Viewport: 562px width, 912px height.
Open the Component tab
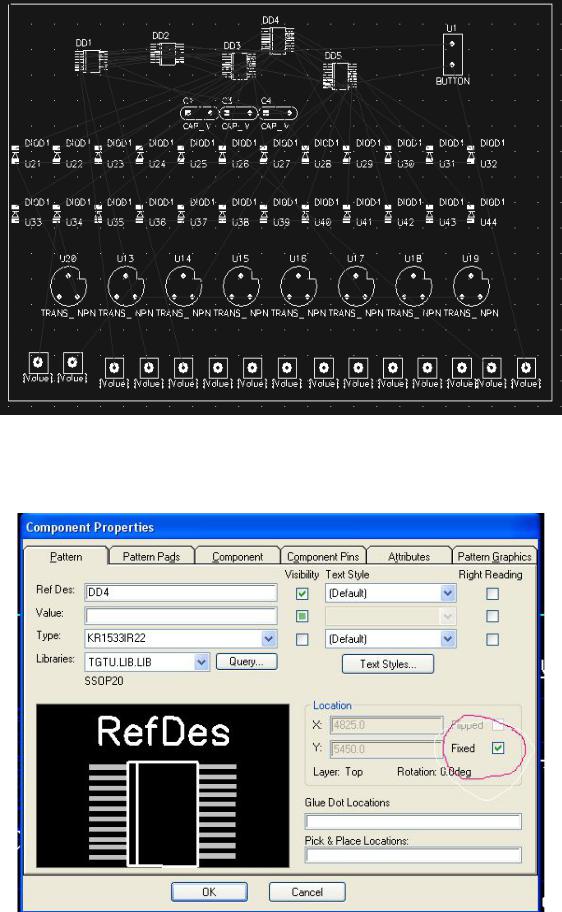[x=237, y=557]
